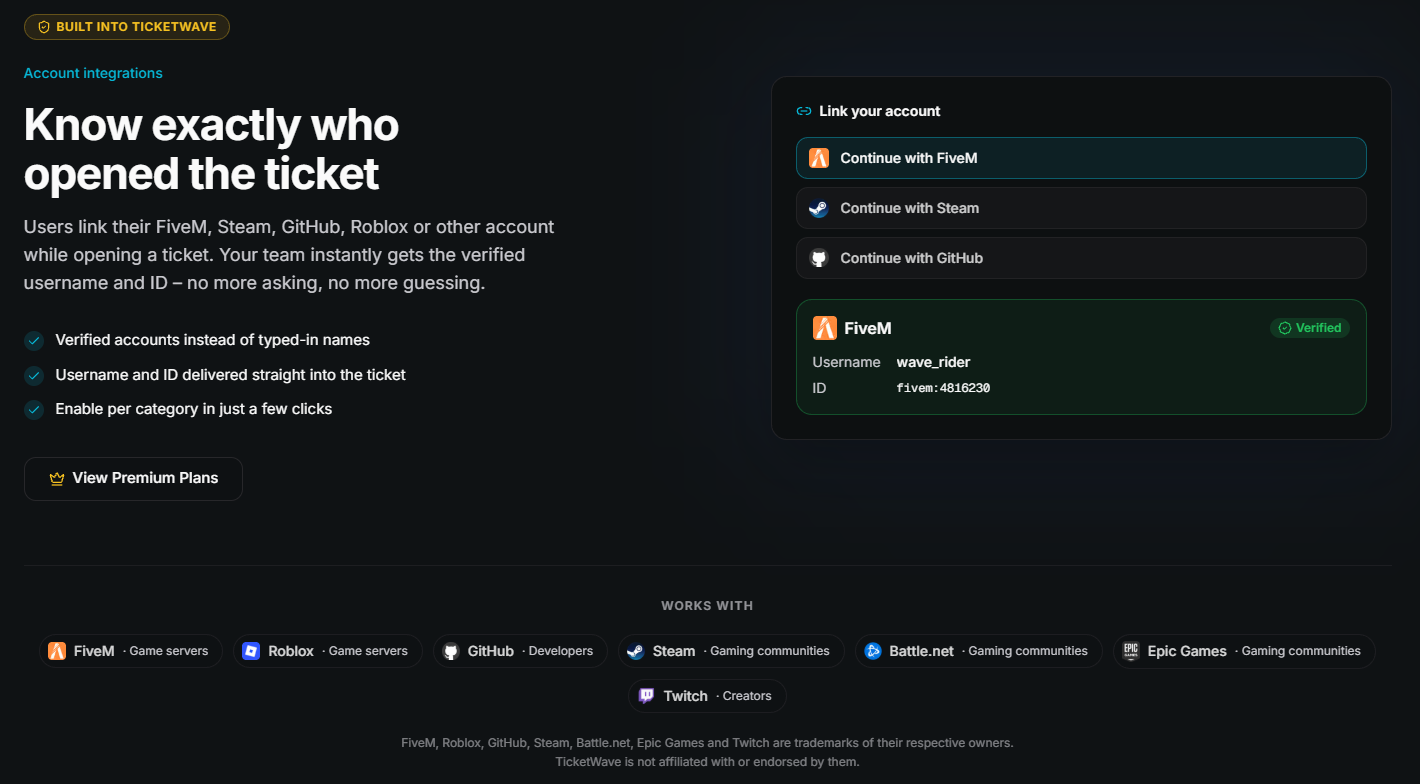Image resolution: width=1420 pixels, height=784 pixels.
Task: Click the Steam icon in the Works With row
Action: click(636, 651)
